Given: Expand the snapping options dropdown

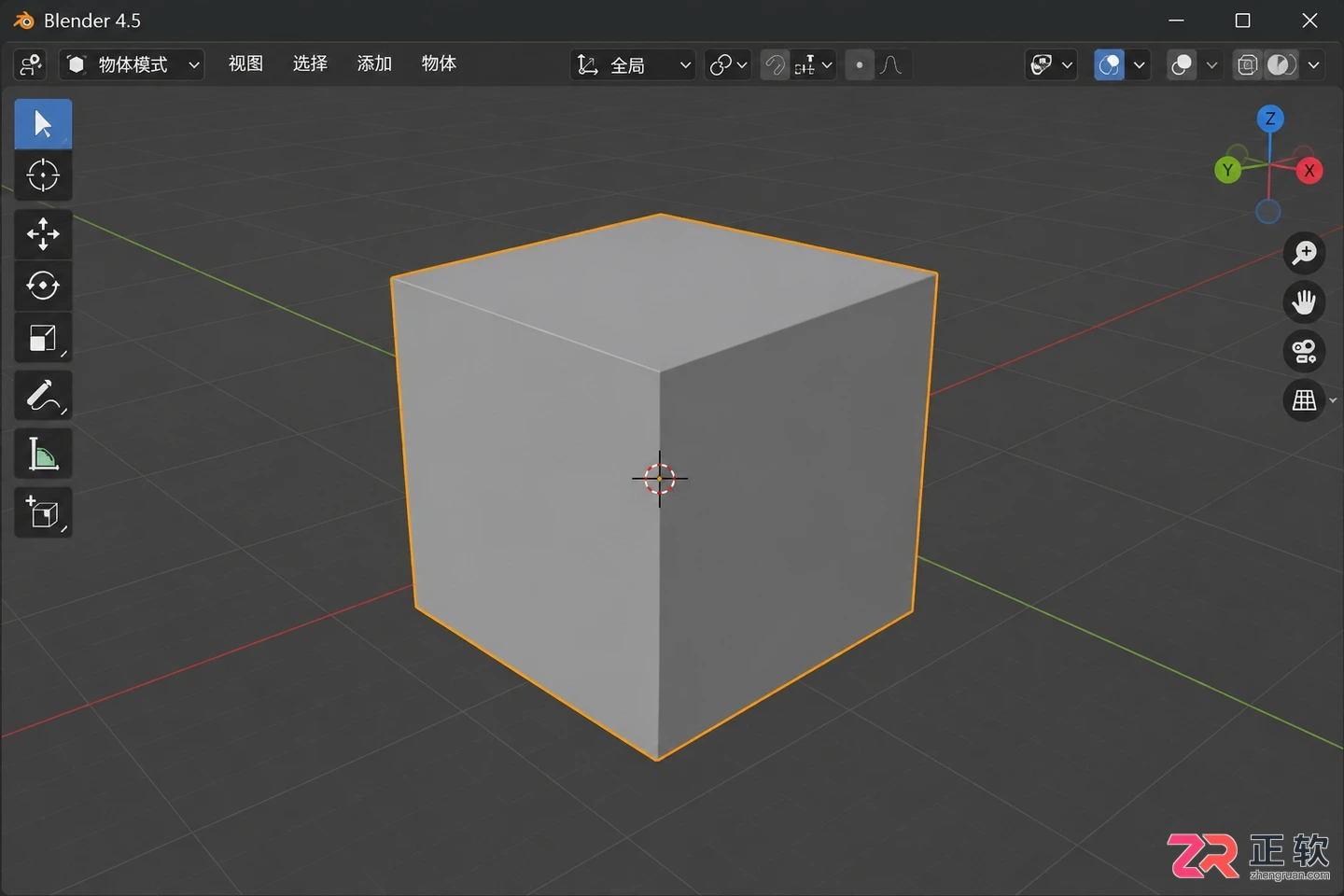Looking at the screenshot, I should click(x=814, y=64).
